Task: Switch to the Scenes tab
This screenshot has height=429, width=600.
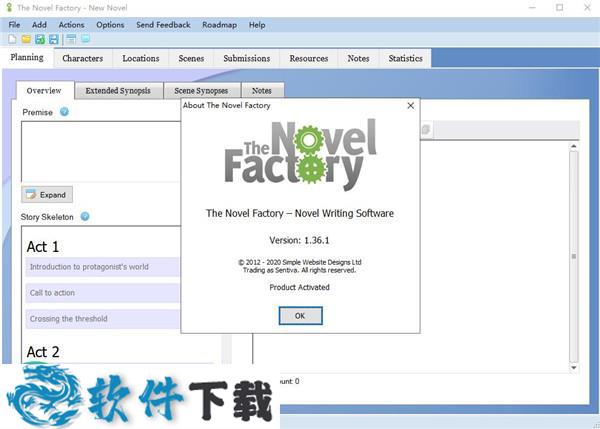Action: 191,59
